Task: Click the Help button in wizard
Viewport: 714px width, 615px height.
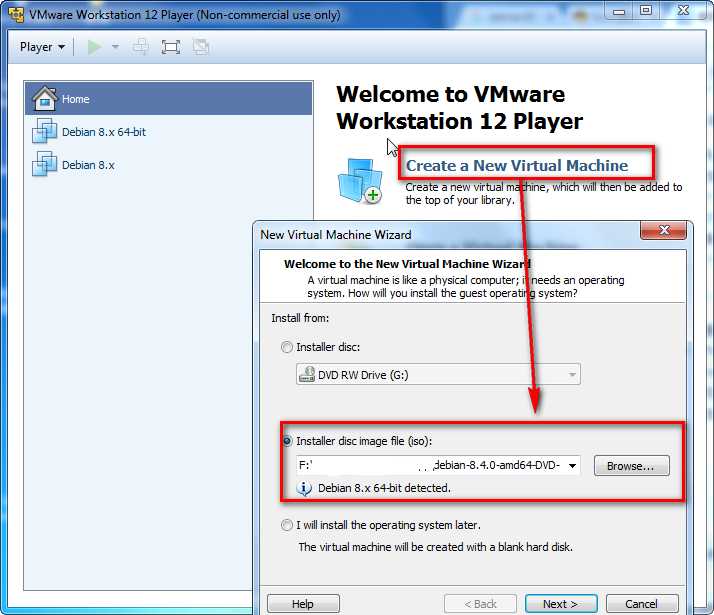Action: [303, 604]
